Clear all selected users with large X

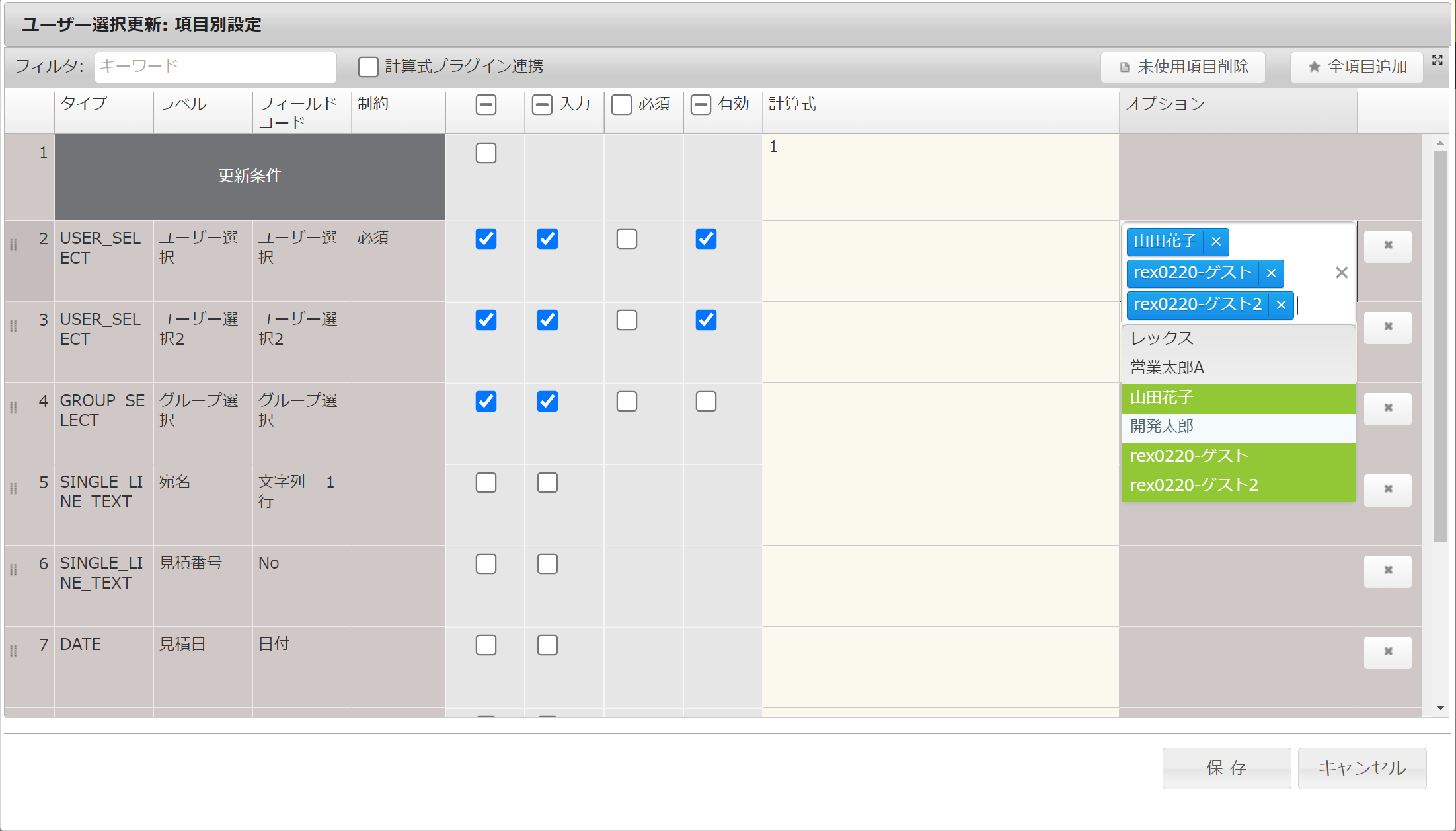(x=1341, y=273)
